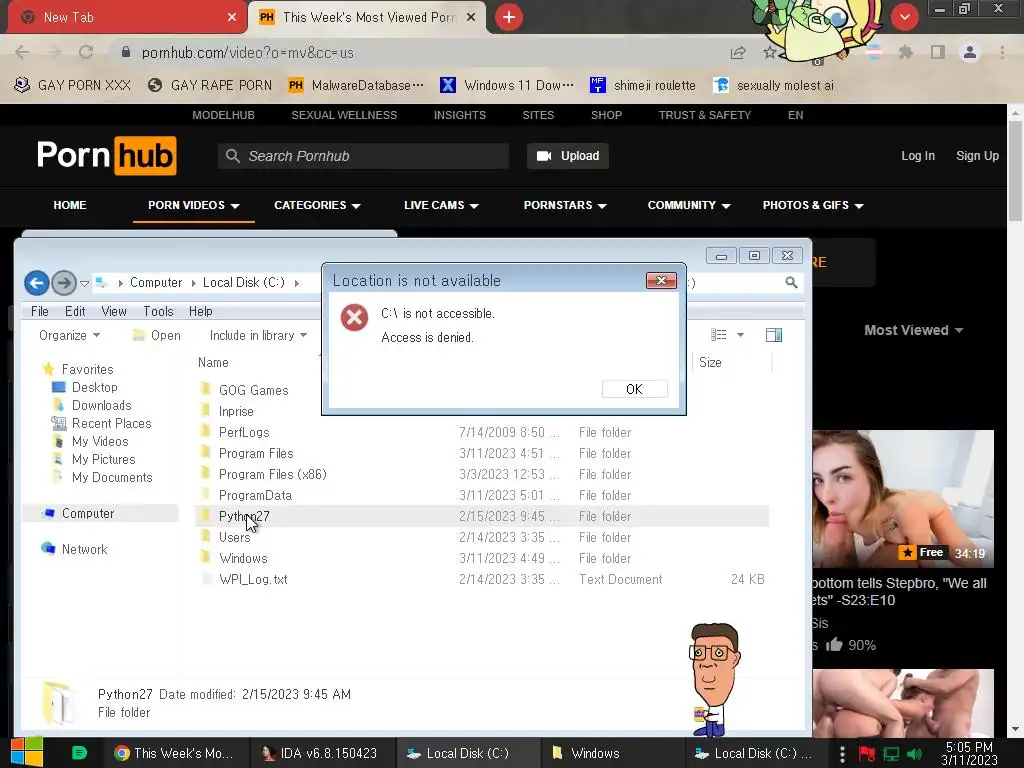Click the Open button in Explorer toolbar

(157, 335)
